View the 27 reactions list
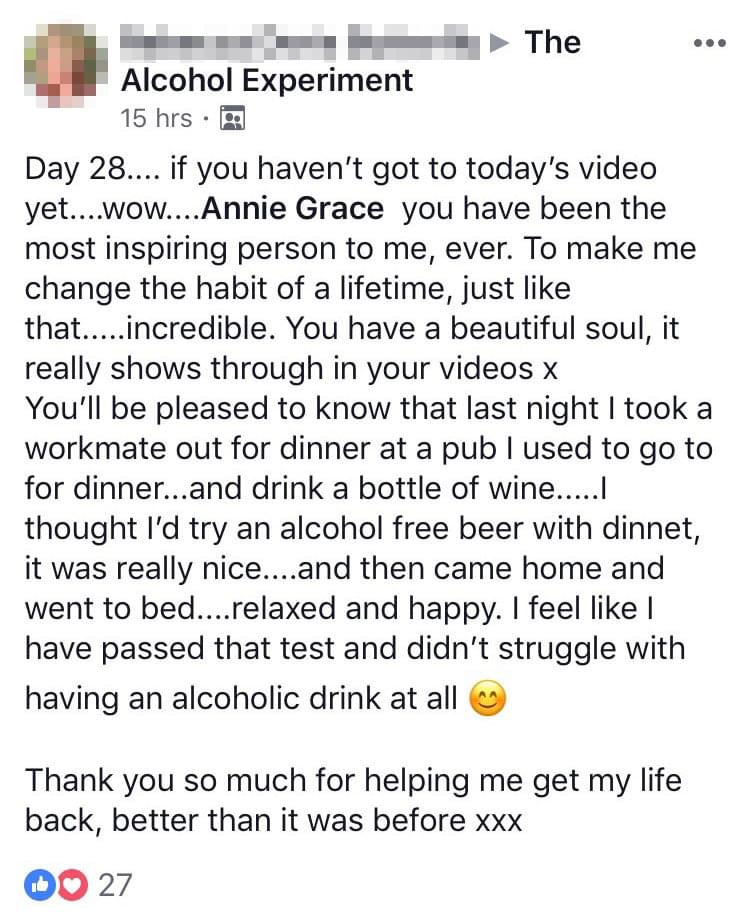Image resolution: width=750 pixels, height=918 pixels. coord(114,885)
